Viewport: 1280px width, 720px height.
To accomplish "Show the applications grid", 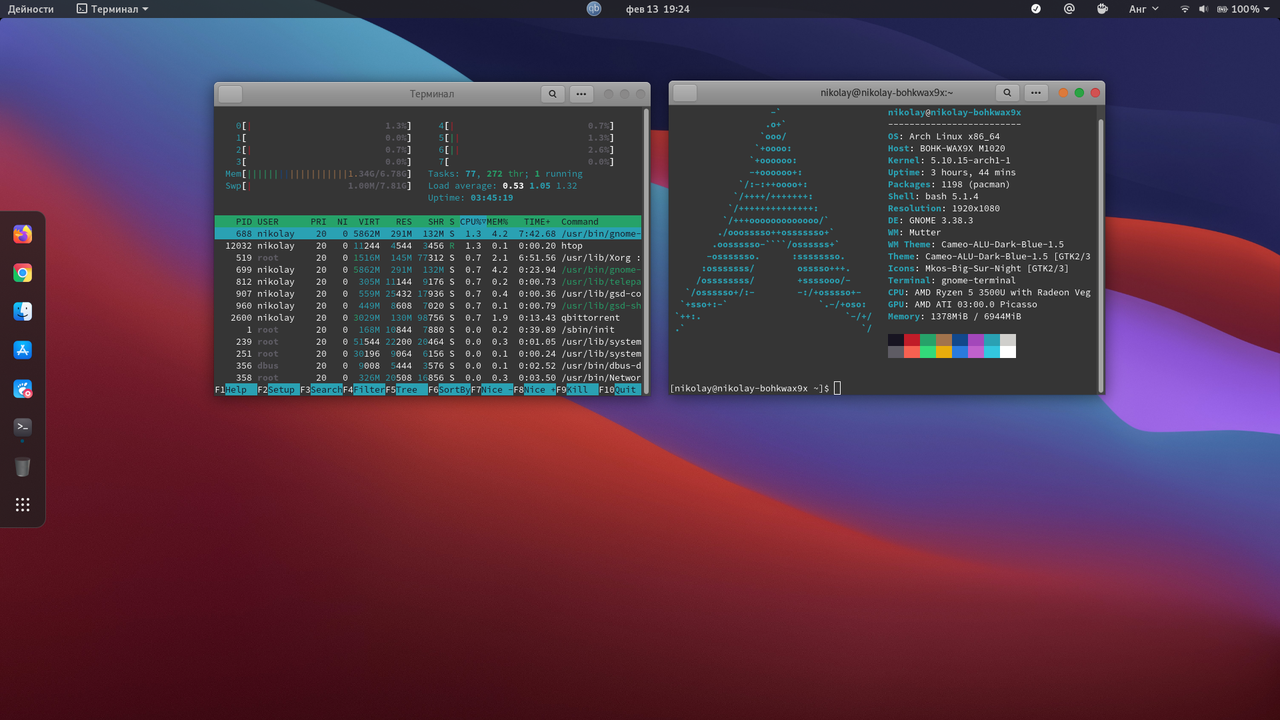I will (x=22, y=505).
